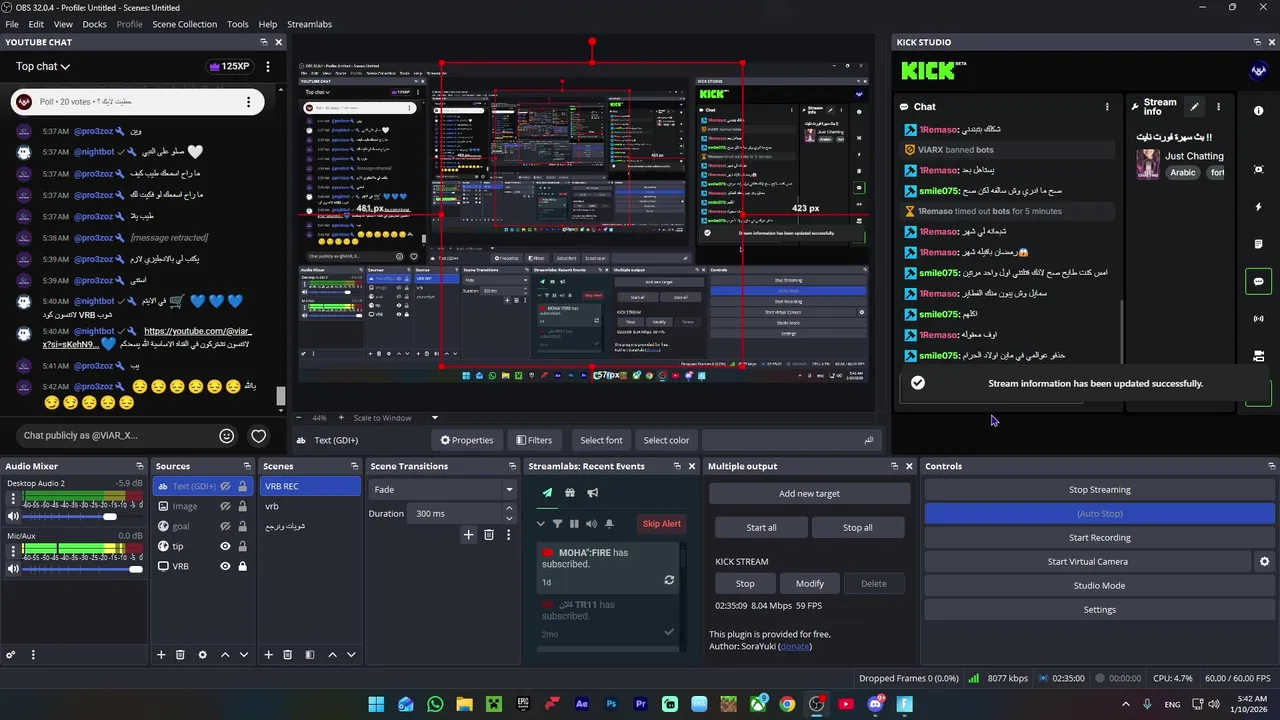
Task: Toggle lock on Image source
Action: click(242, 506)
